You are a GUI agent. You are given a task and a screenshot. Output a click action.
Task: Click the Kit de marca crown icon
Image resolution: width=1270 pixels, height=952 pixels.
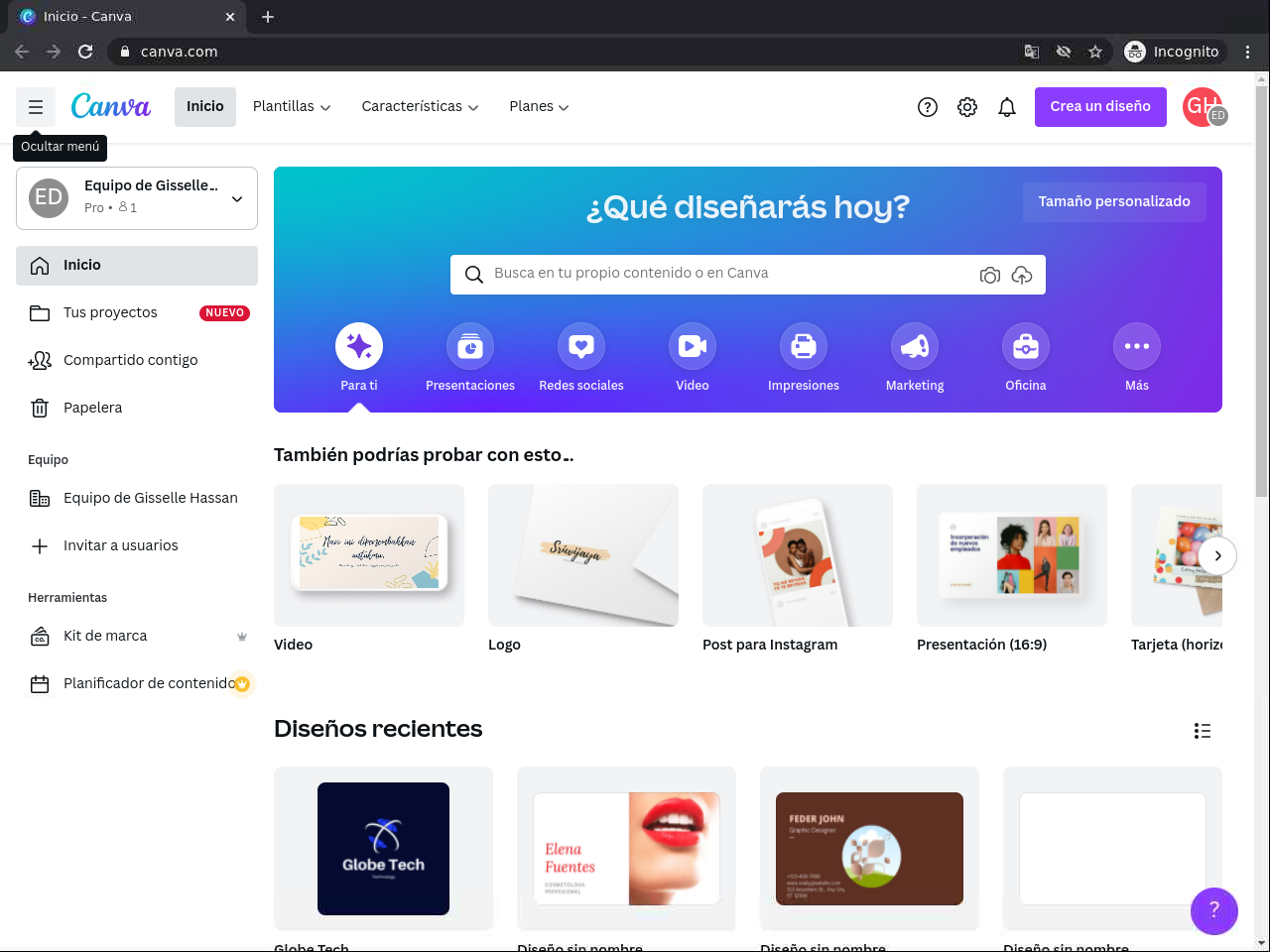242,637
